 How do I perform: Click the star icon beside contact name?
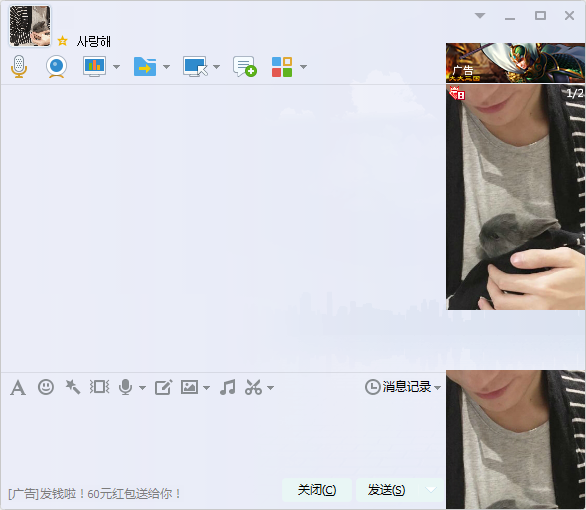click(x=62, y=41)
